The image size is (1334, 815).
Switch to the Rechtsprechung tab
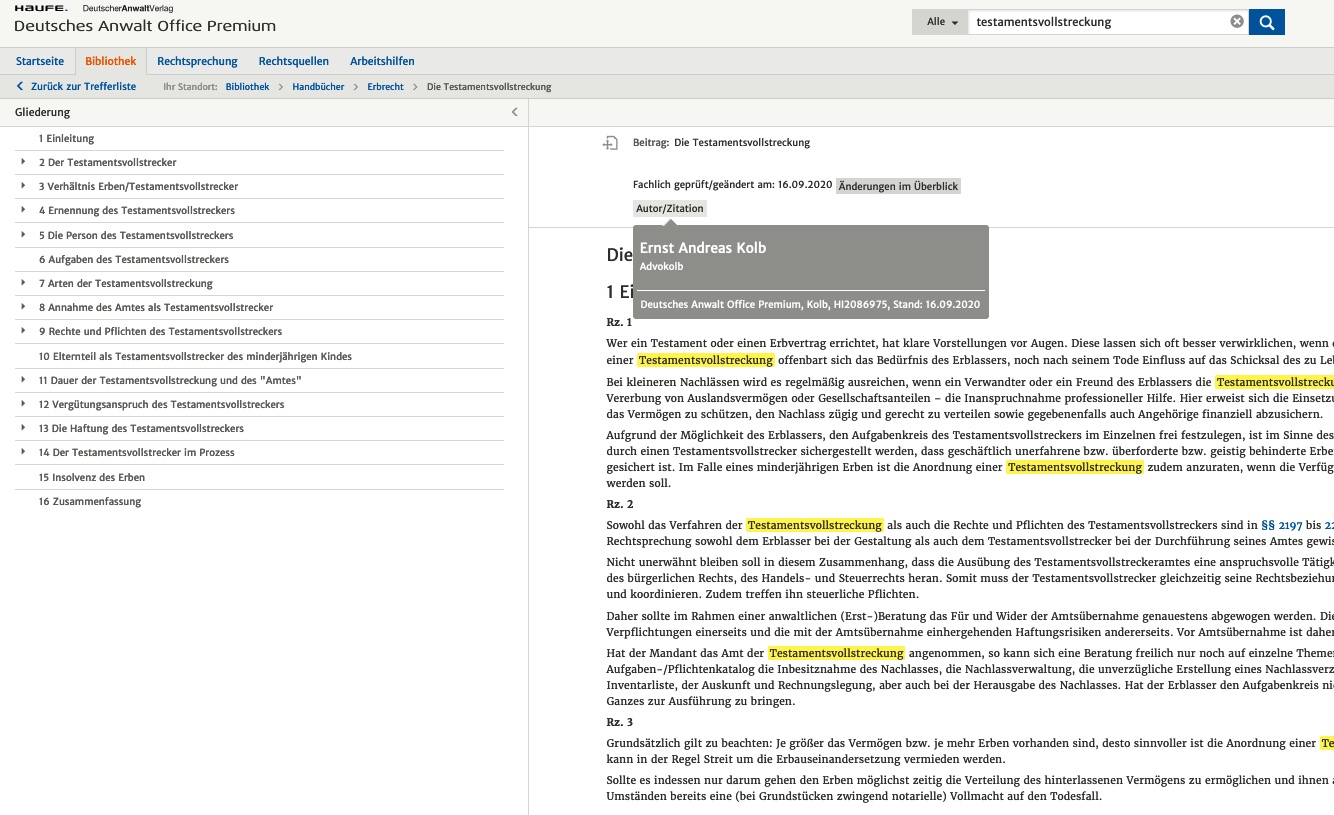click(x=197, y=61)
